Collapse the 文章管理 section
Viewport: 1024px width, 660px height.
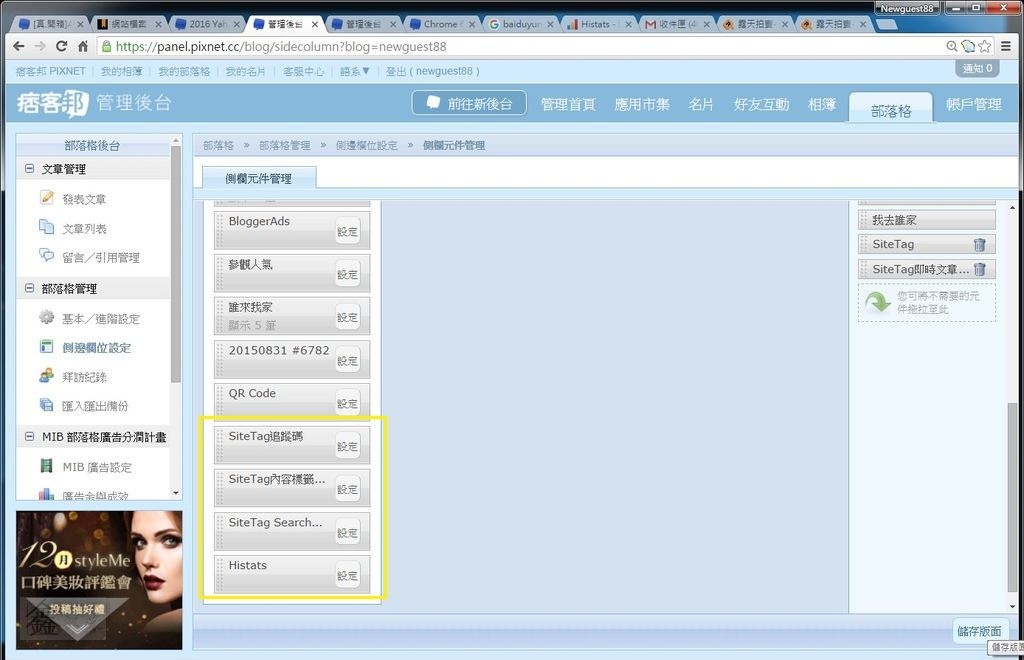coord(29,168)
